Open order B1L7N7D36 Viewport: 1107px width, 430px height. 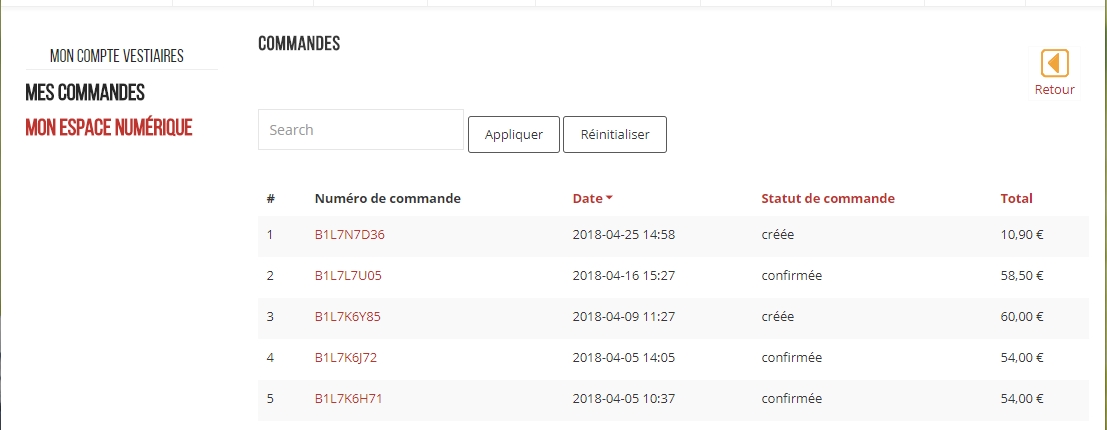[349, 235]
